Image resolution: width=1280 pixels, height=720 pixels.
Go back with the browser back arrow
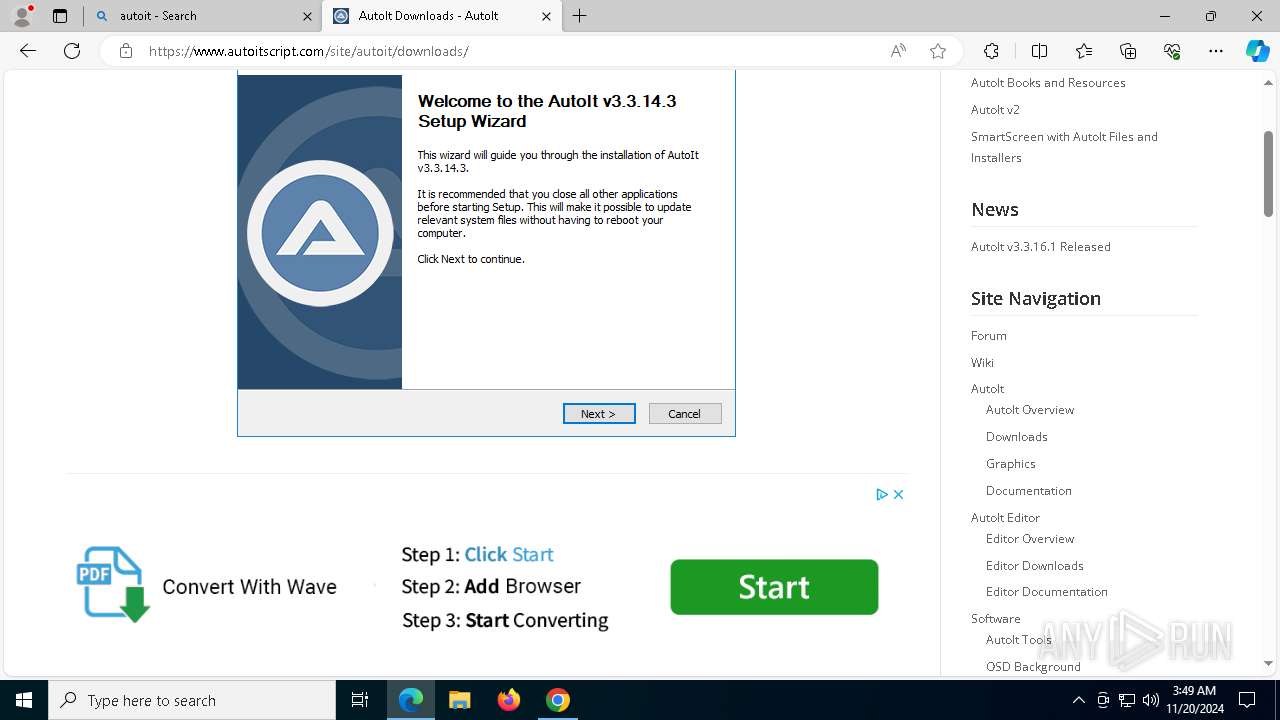tap(28, 51)
